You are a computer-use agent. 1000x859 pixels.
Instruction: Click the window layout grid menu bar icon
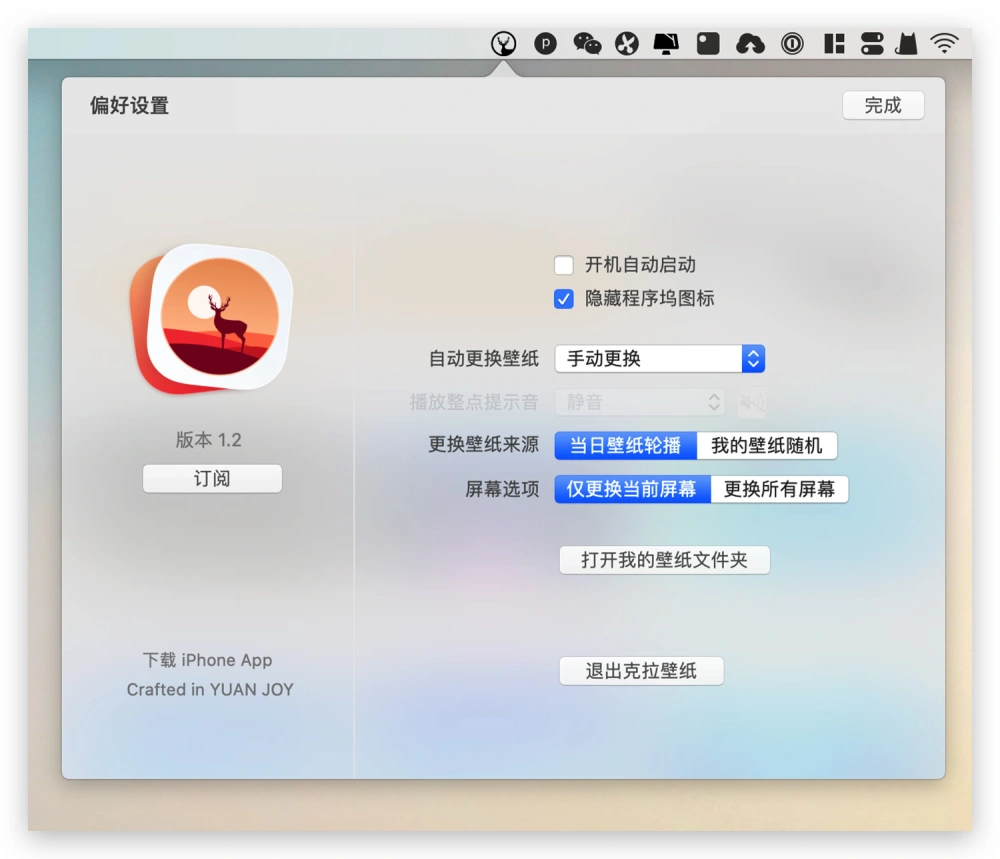click(834, 43)
